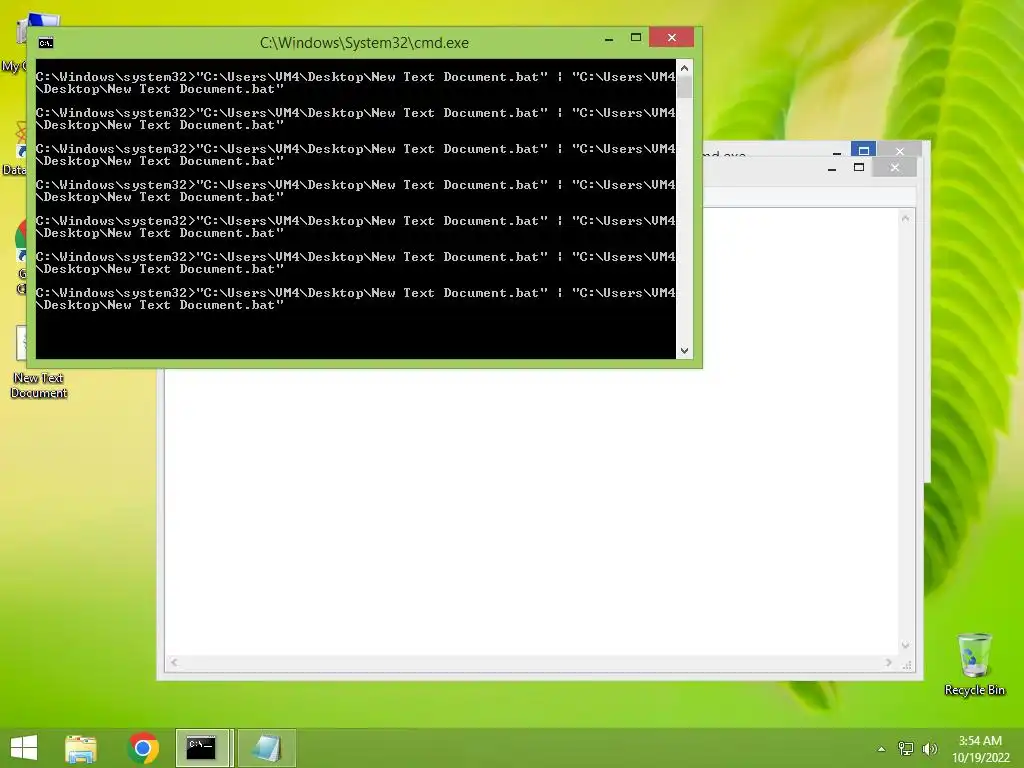Click Notepad's vertical scrollbar down arrow
Screen dimensions: 1024x768
click(906, 645)
